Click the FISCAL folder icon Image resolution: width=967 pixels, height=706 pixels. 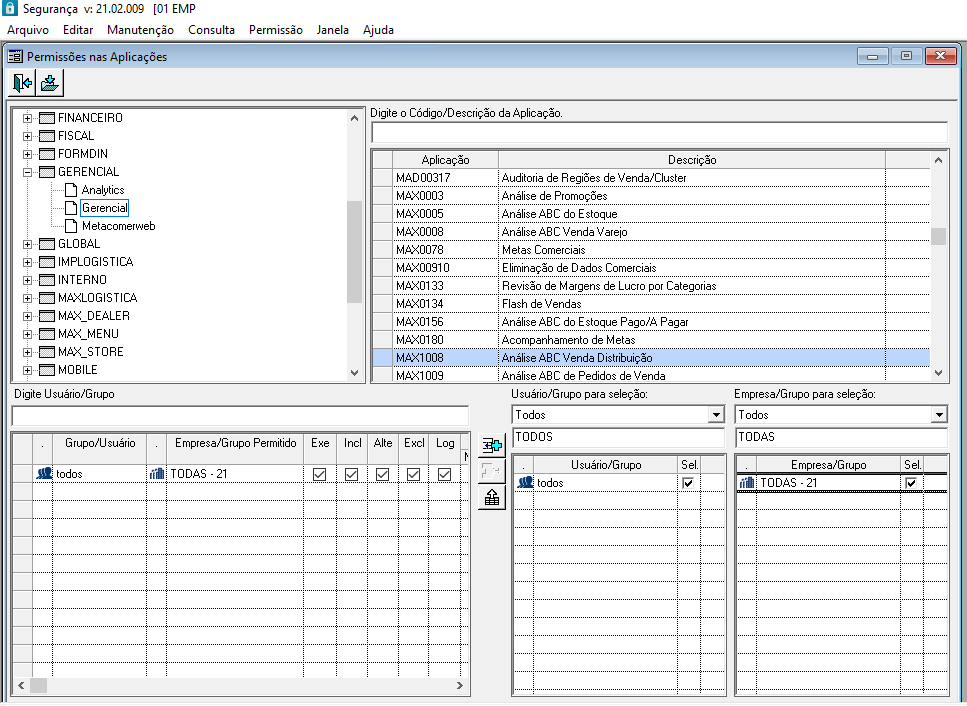47,136
